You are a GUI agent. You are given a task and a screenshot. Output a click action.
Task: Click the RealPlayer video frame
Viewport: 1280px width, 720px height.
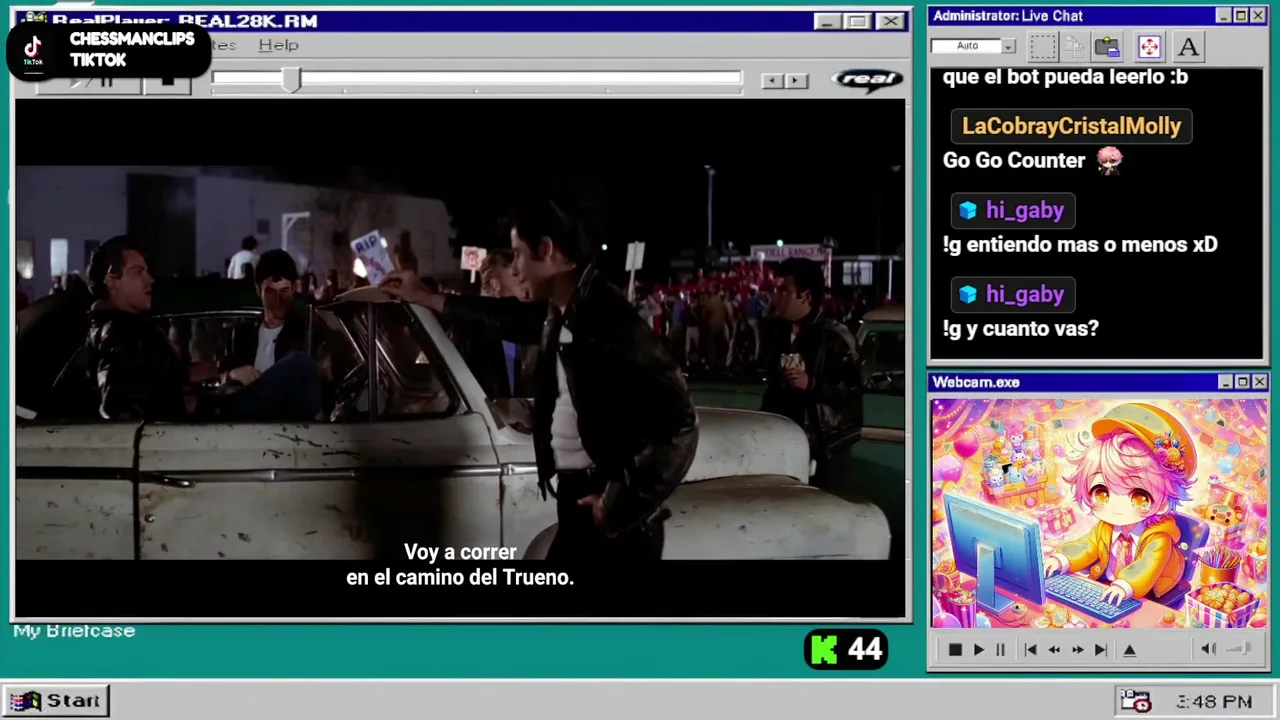(x=460, y=357)
